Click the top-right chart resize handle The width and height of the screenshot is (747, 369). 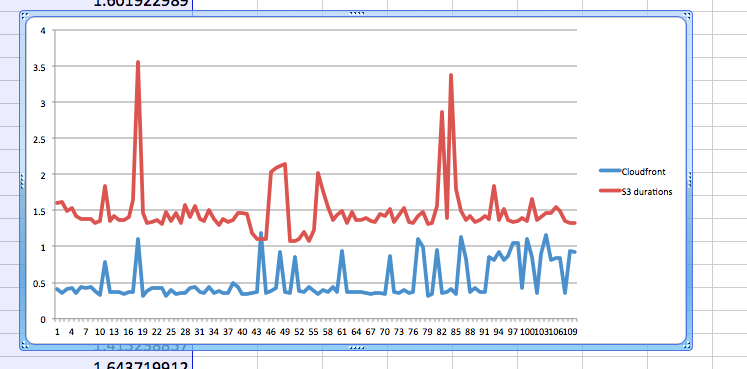[x=687, y=16]
